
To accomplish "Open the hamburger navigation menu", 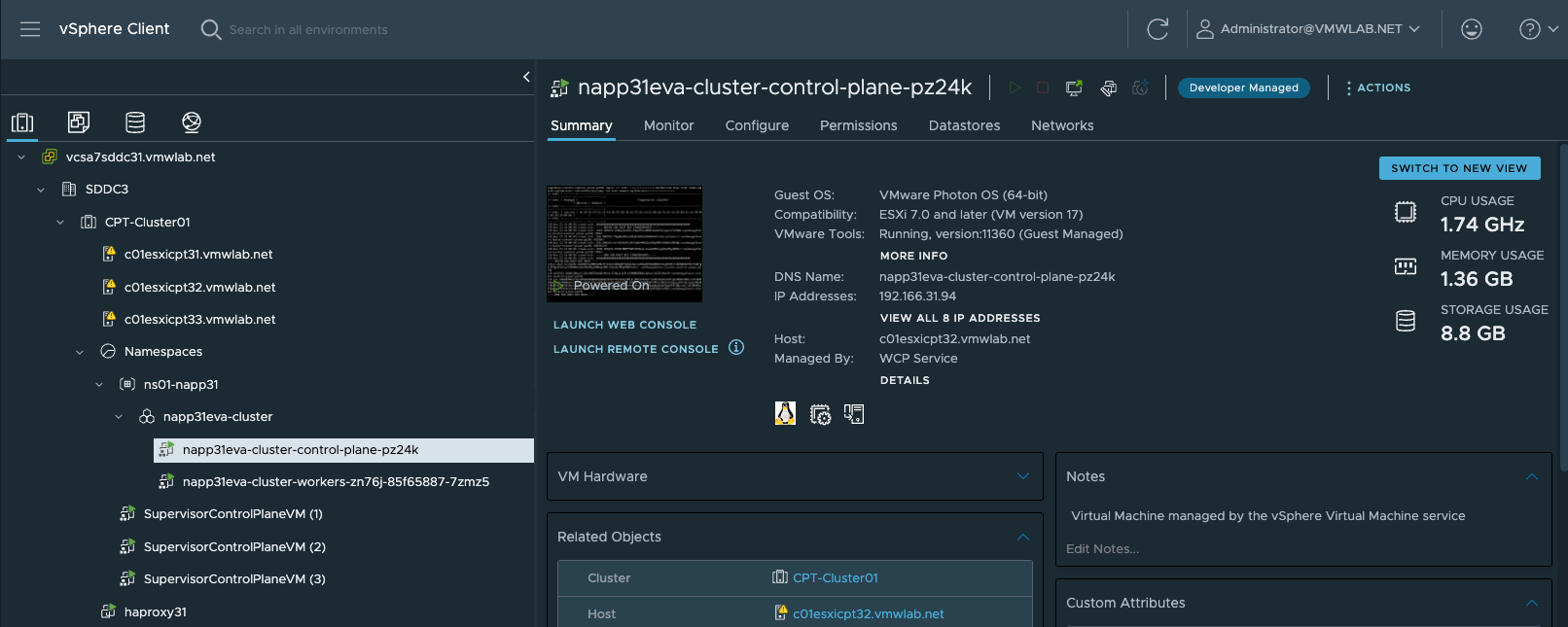I will 30,29.
